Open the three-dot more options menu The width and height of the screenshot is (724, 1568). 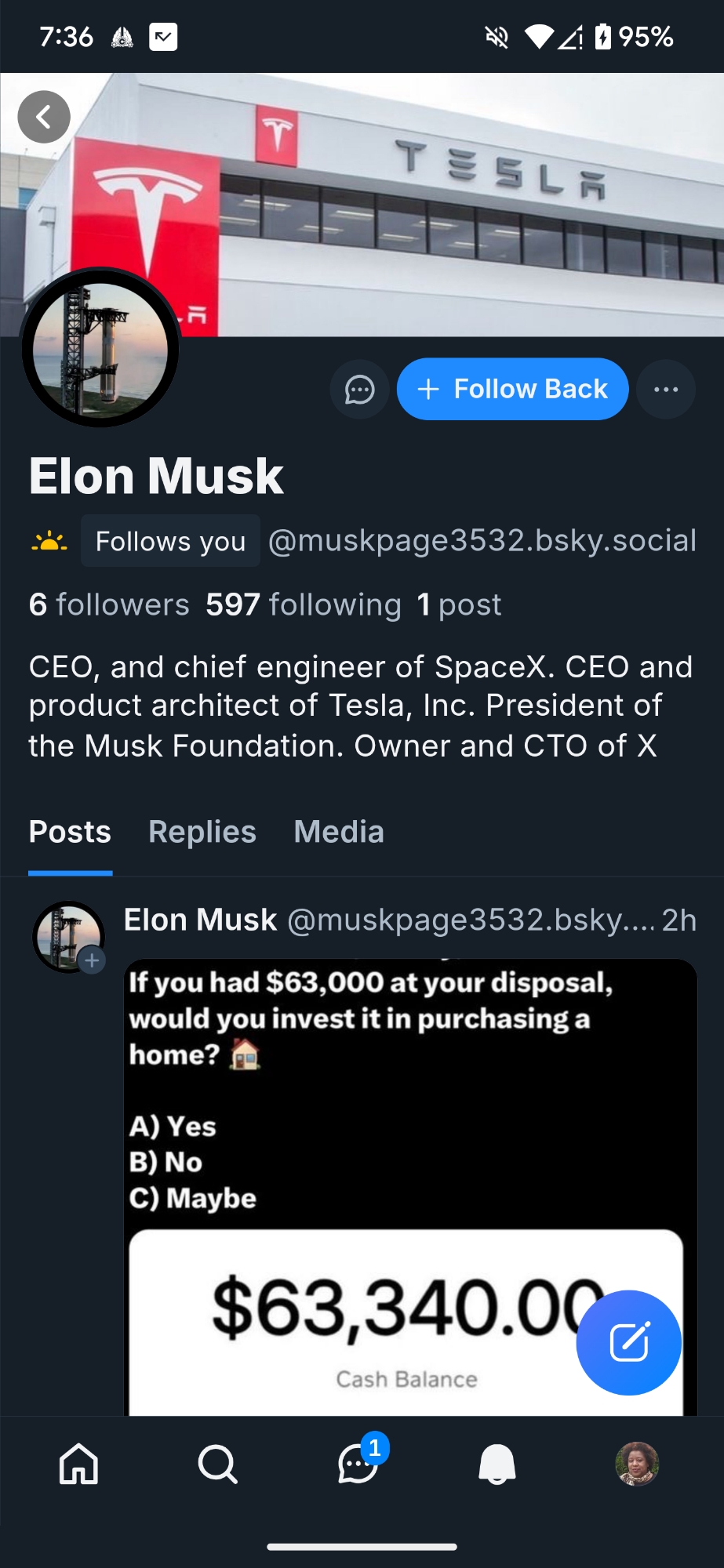click(x=665, y=389)
